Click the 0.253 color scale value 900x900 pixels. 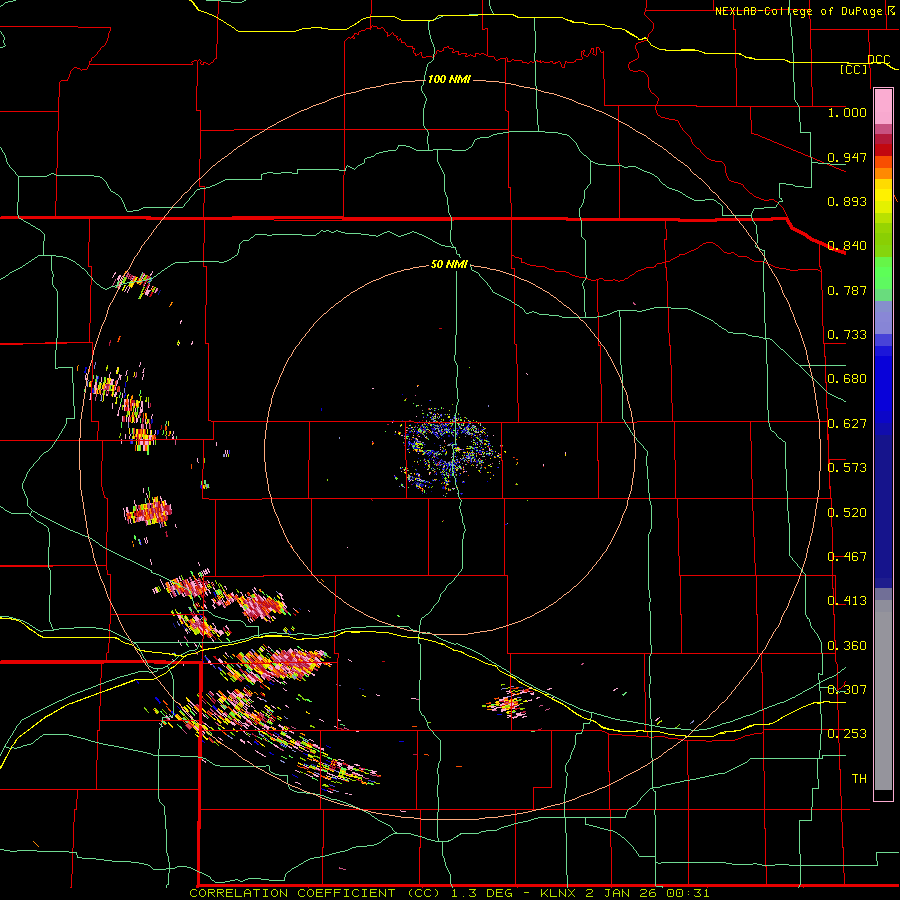coord(847,734)
